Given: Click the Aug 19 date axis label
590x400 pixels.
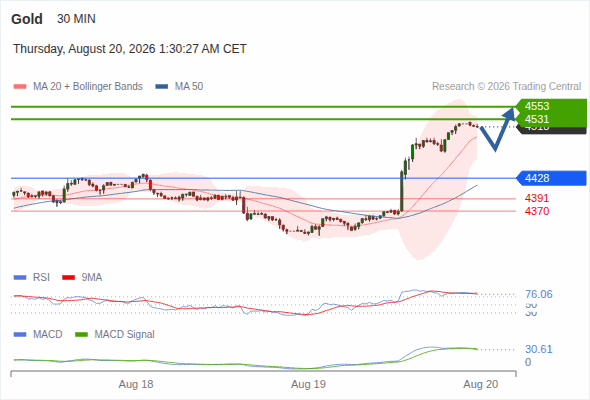Looking at the screenshot, I should click(x=308, y=384).
